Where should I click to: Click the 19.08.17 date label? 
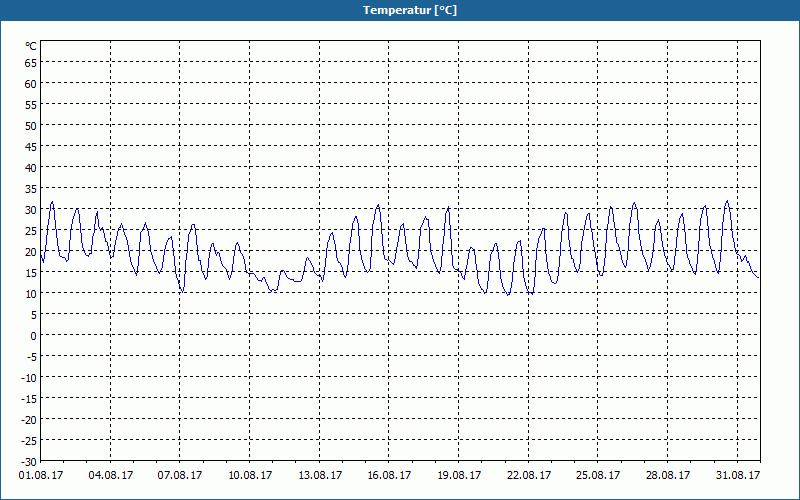click(x=459, y=476)
